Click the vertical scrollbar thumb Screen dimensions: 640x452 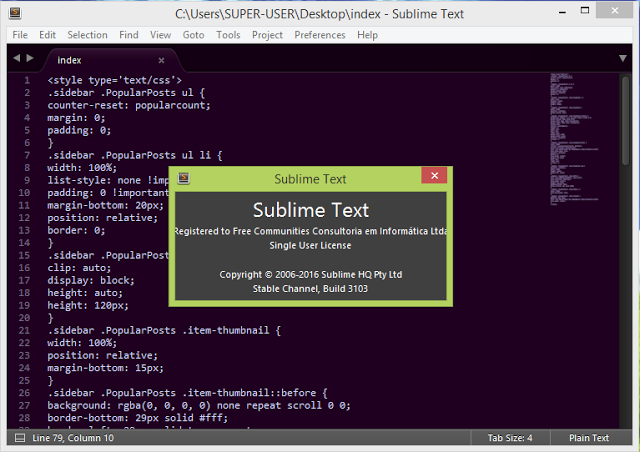(x=626, y=120)
